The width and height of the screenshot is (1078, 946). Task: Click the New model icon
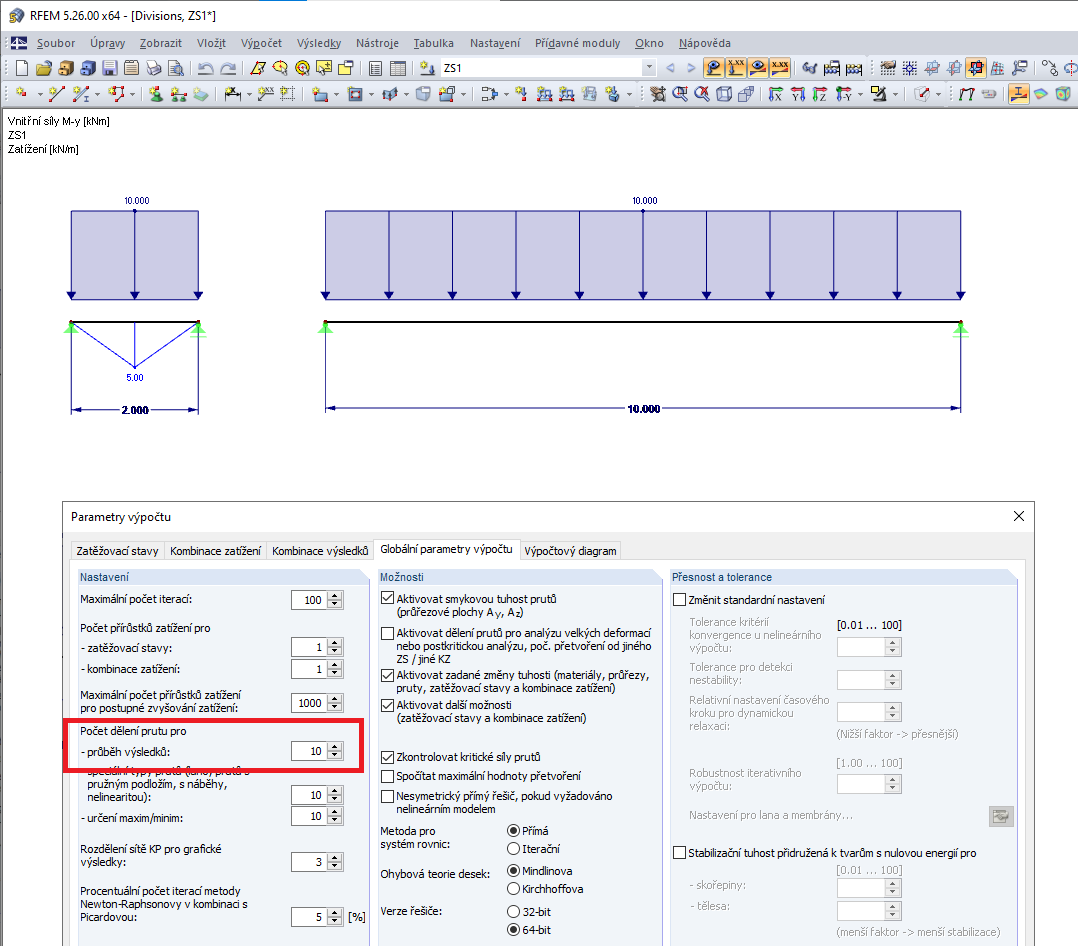tap(22, 68)
